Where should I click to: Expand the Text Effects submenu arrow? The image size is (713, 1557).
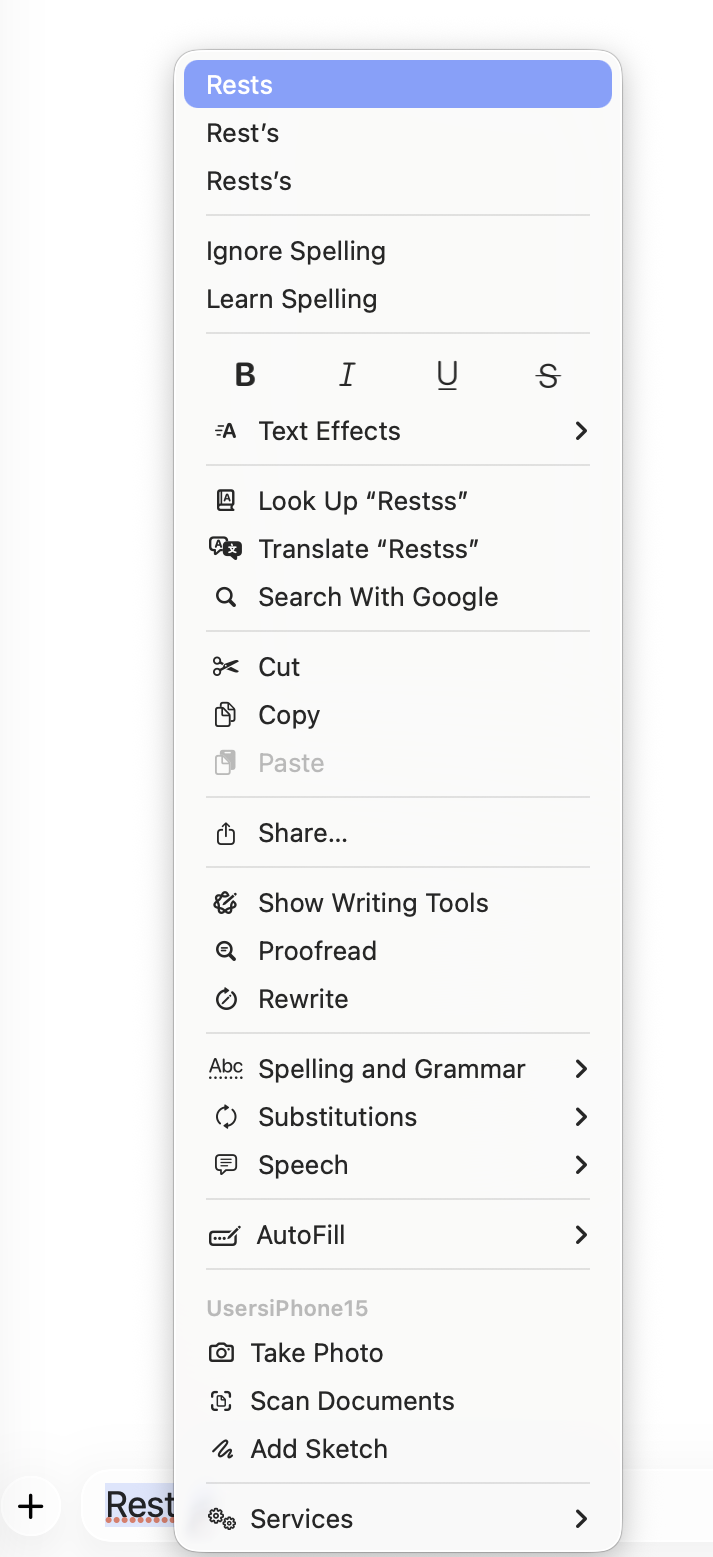point(581,431)
